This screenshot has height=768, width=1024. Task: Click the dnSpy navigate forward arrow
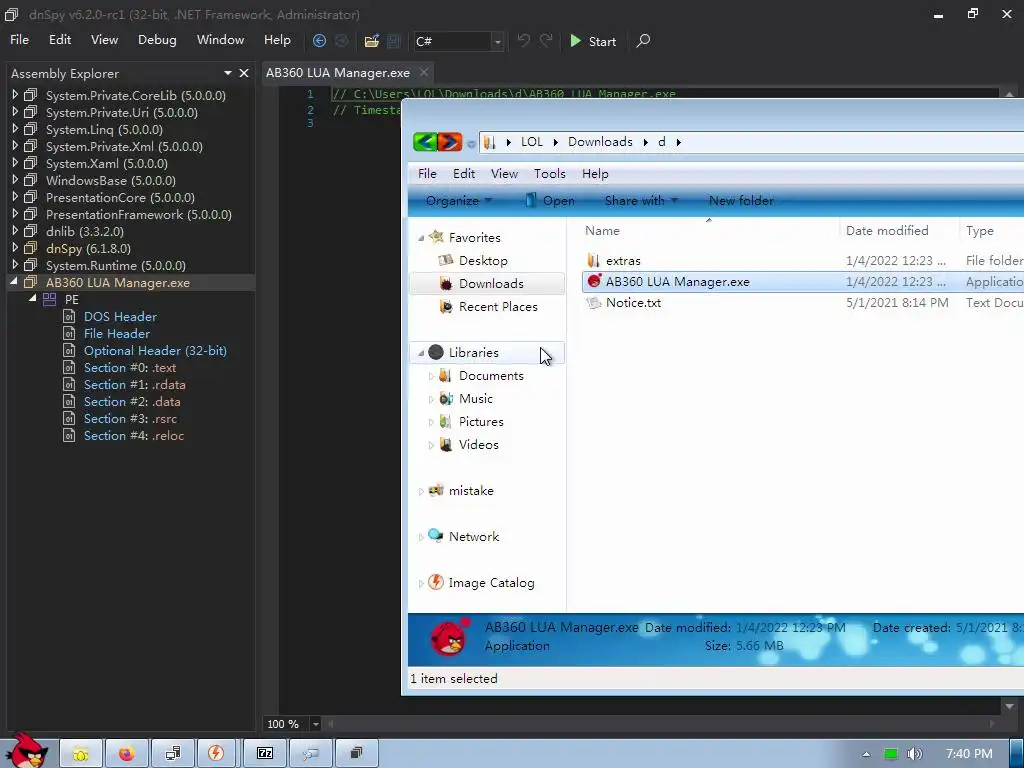point(342,41)
